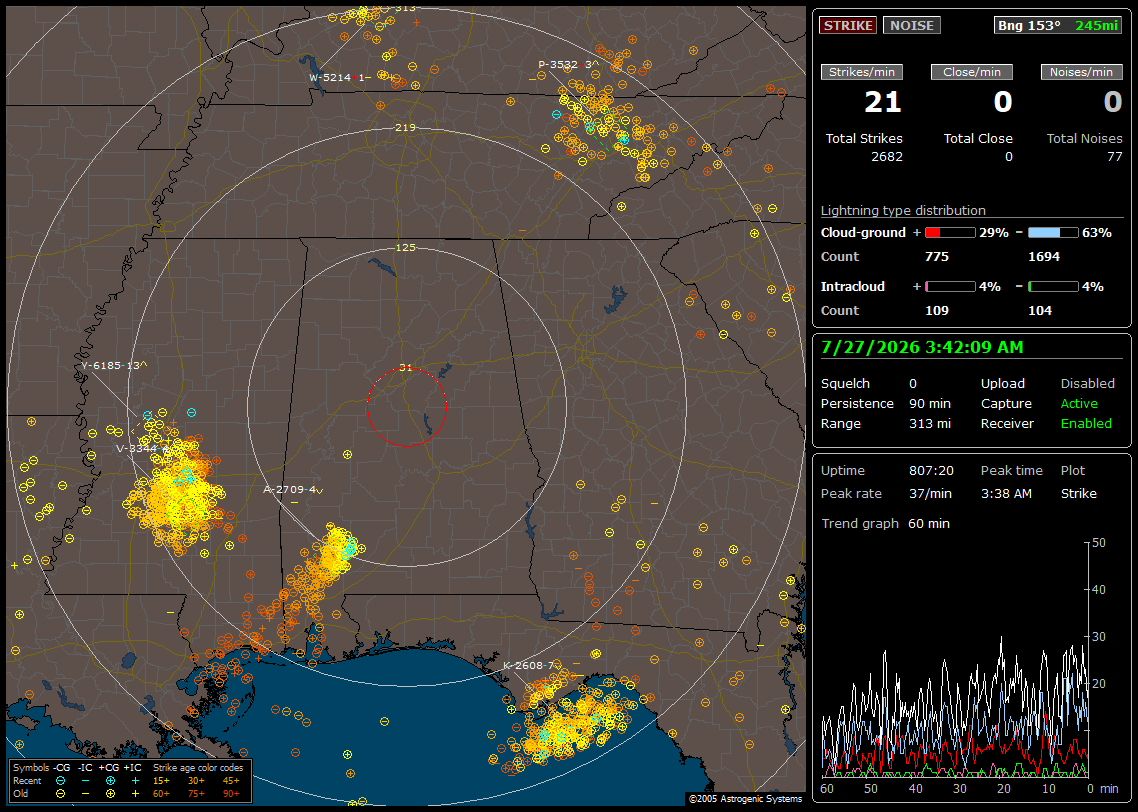Select the Close/min label button

point(972,72)
